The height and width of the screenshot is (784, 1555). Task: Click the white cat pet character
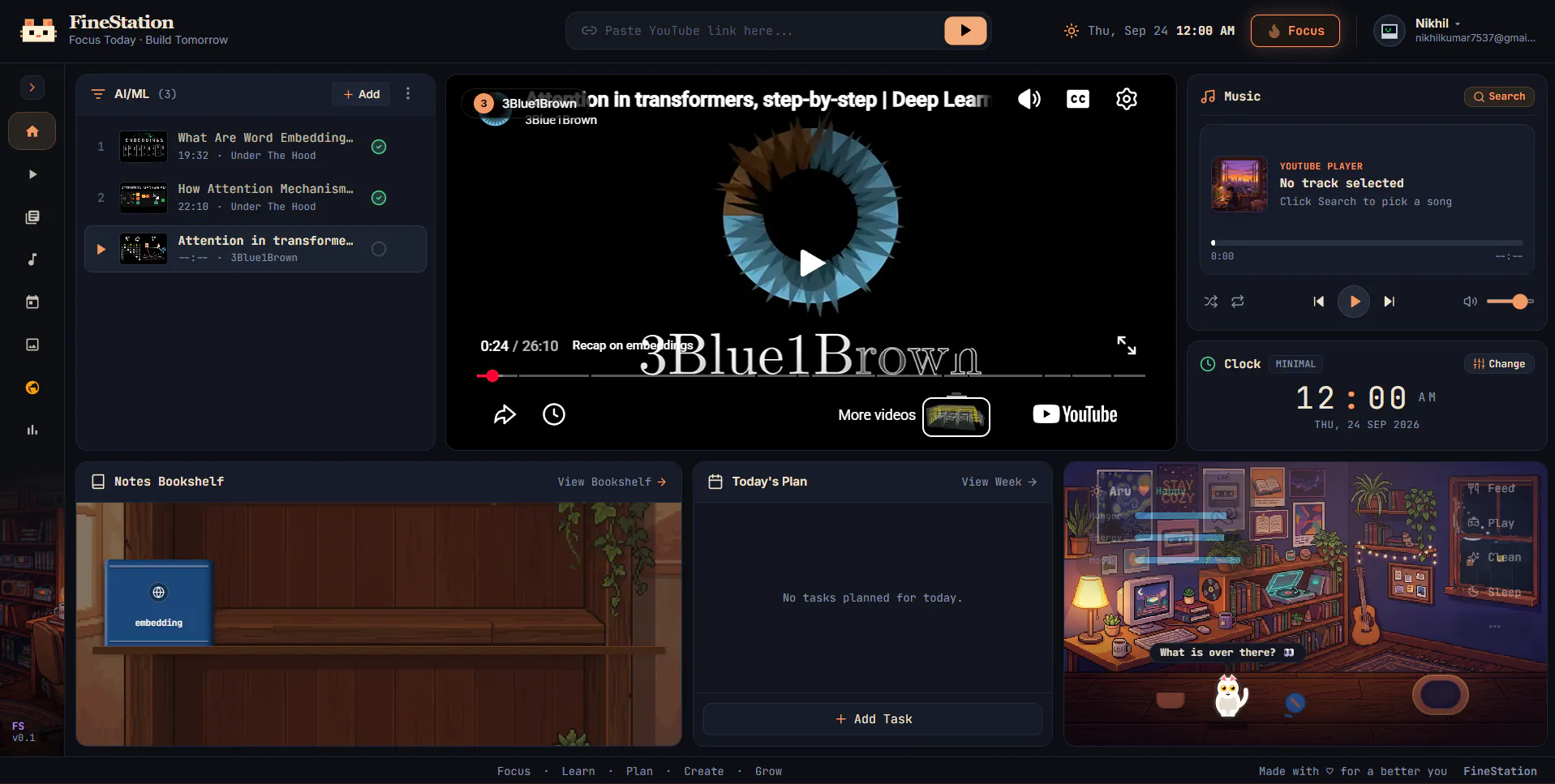click(x=1230, y=695)
